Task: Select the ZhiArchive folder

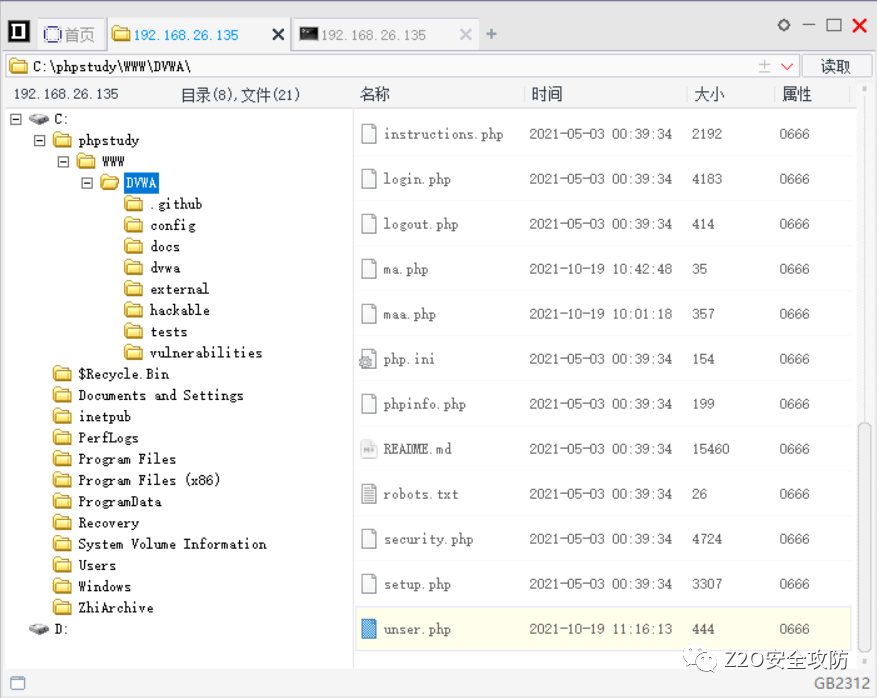Action: (116, 607)
